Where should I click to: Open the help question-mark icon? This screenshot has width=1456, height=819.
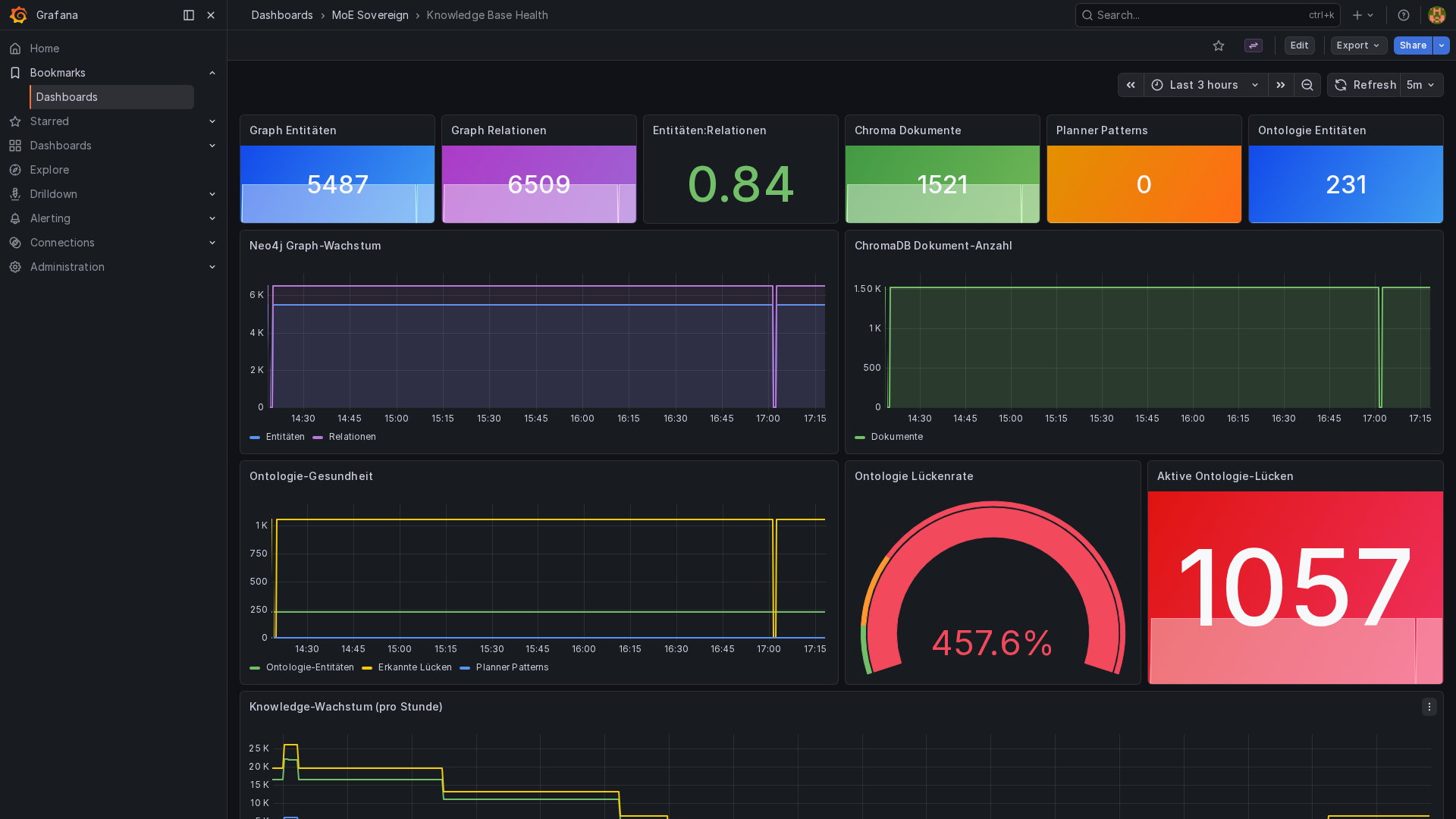(1403, 15)
